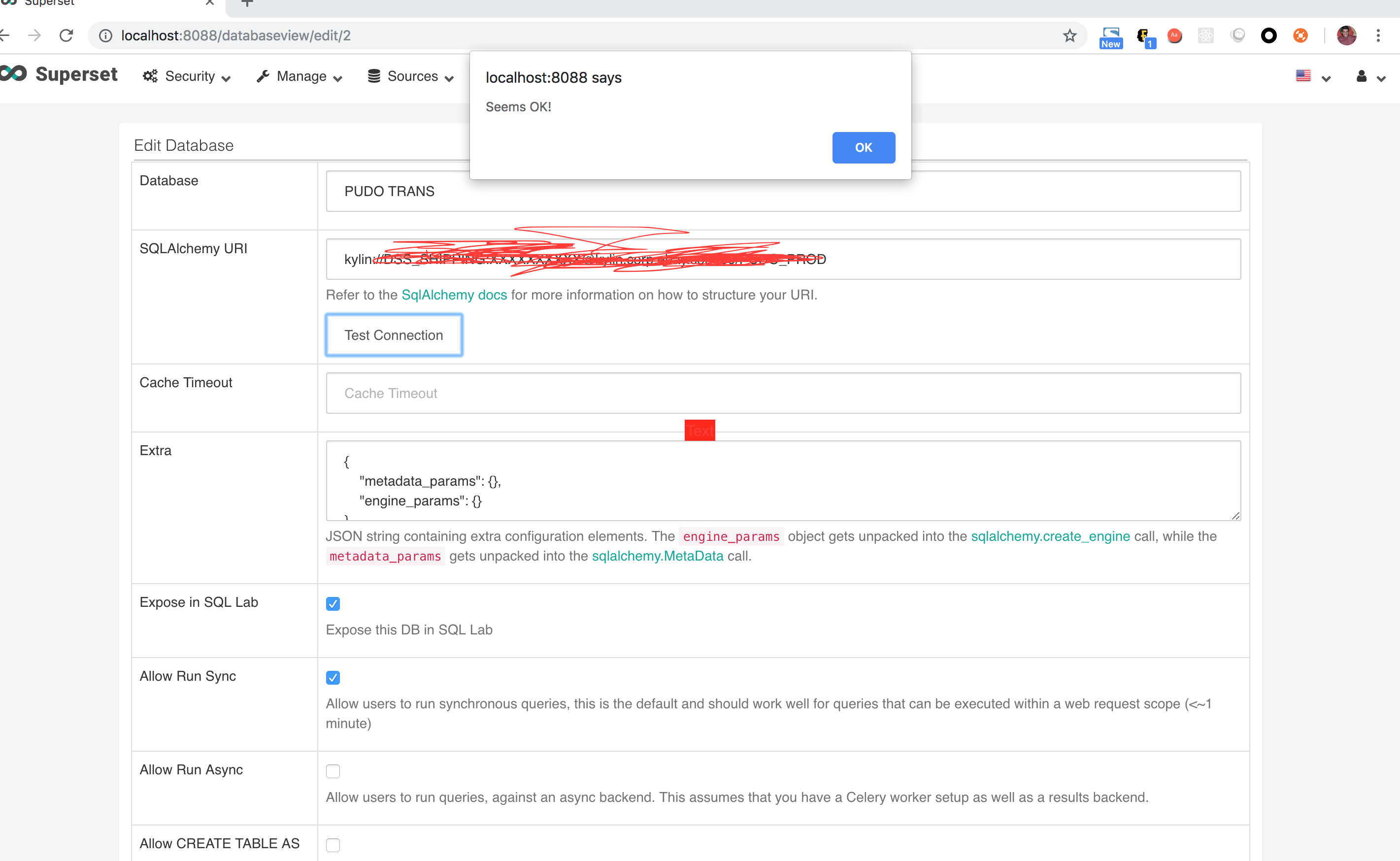The height and width of the screenshot is (861, 1400).
Task: Click the Sources database icon
Action: tap(374, 76)
